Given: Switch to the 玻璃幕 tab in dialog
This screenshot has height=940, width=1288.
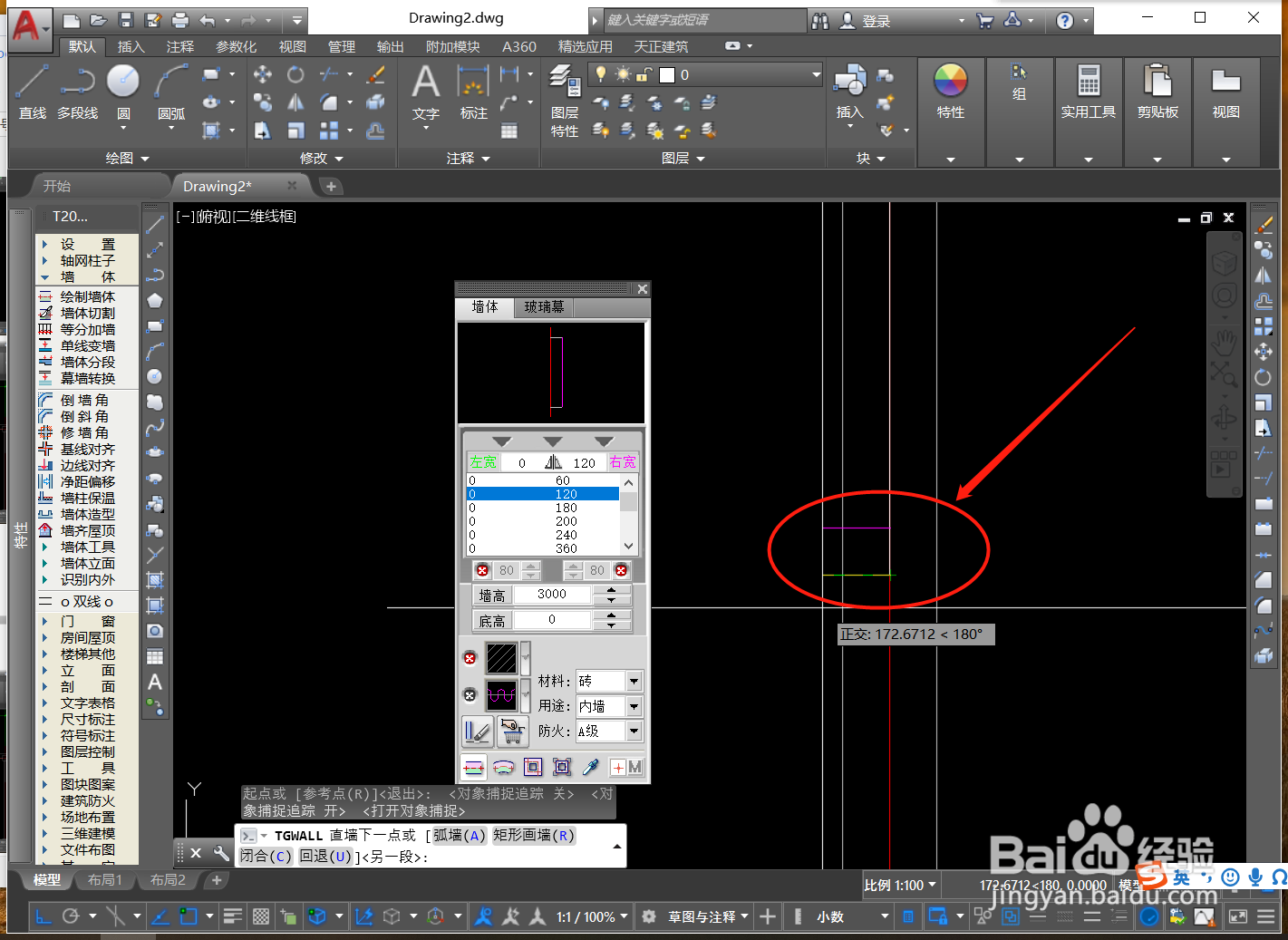Looking at the screenshot, I should coord(544,307).
